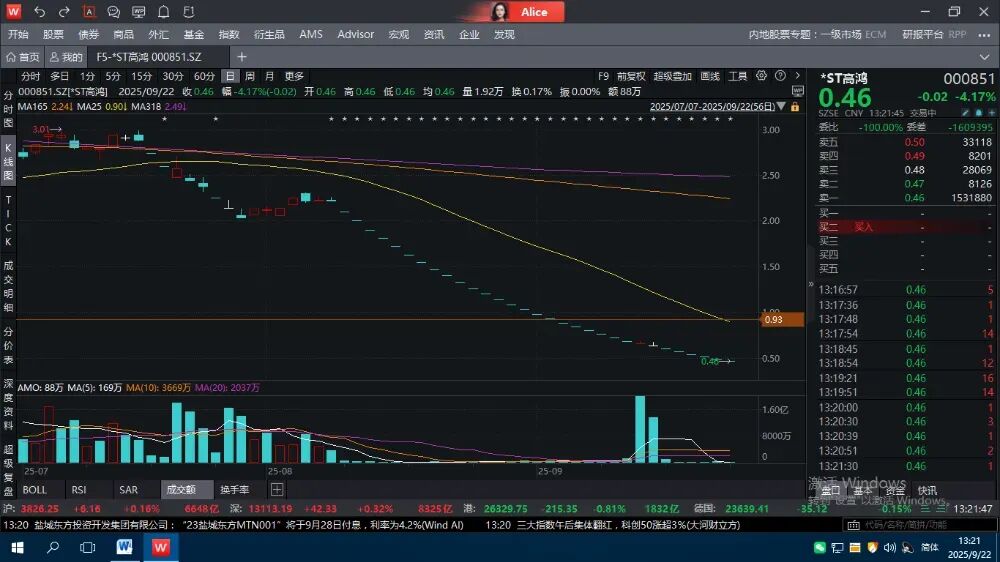
Task: Click the undo arrow in the title bar
Action: pyautogui.click(x=40, y=11)
